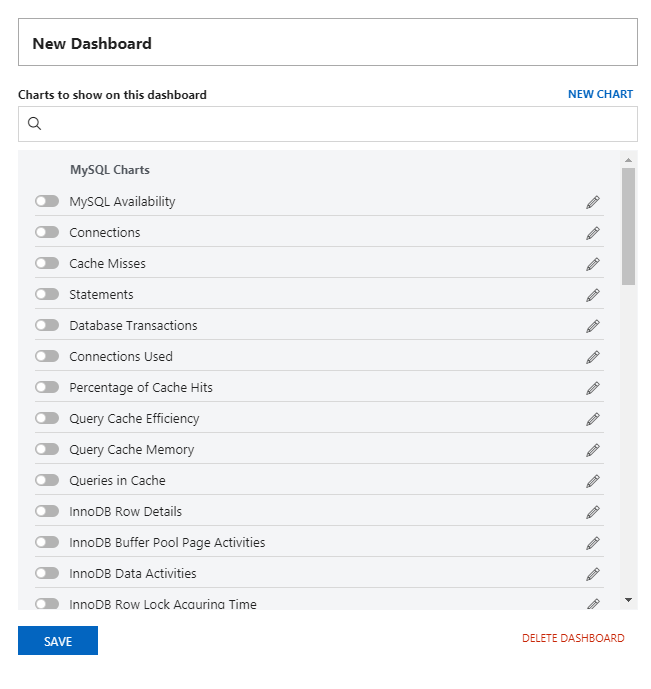The height and width of the screenshot is (689, 651).
Task: Toggle InnoDB Buffer Pool Page Activities
Action: pyautogui.click(x=47, y=542)
